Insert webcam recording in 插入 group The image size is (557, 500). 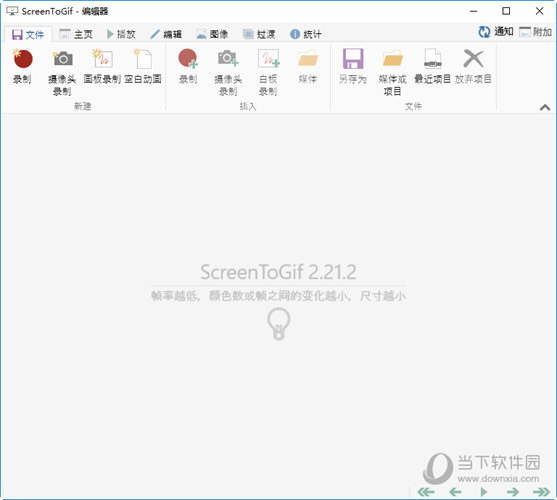pos(228,72)
